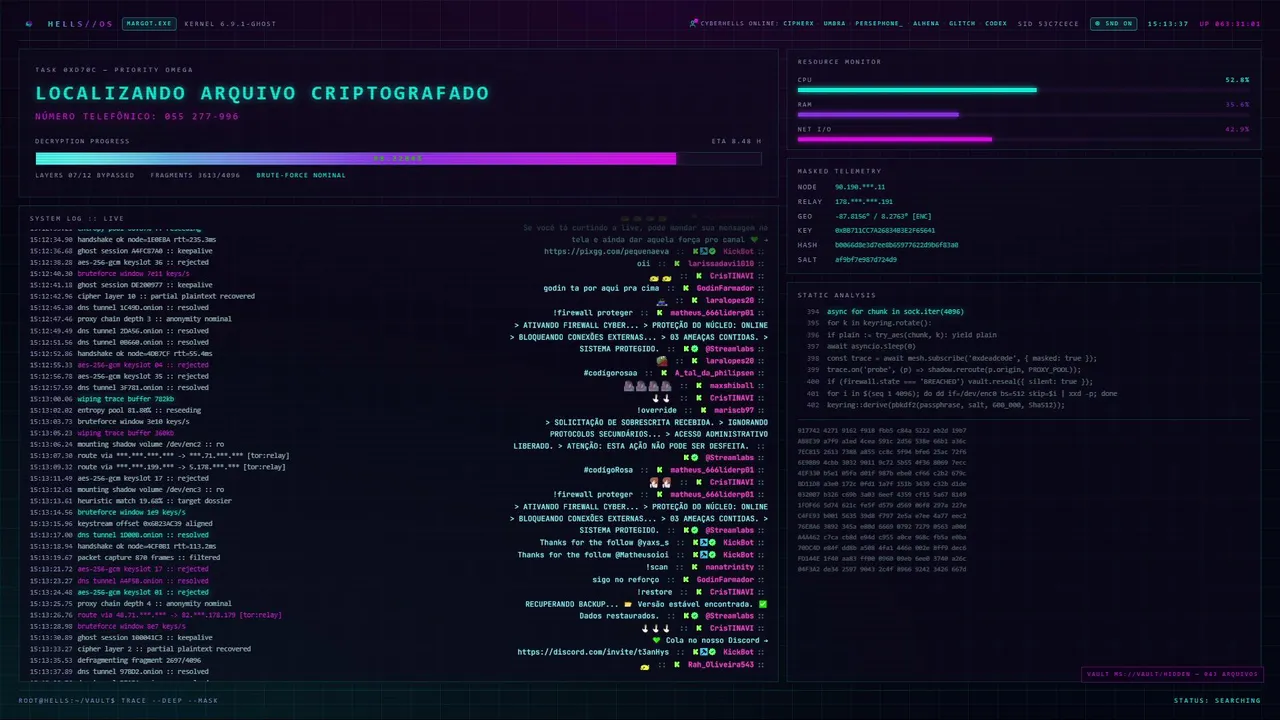The height and width of the screenshot is (720, 1280).
Task: Click LAYERS 07/12 BYPASSED status
Action: (84, 175)
